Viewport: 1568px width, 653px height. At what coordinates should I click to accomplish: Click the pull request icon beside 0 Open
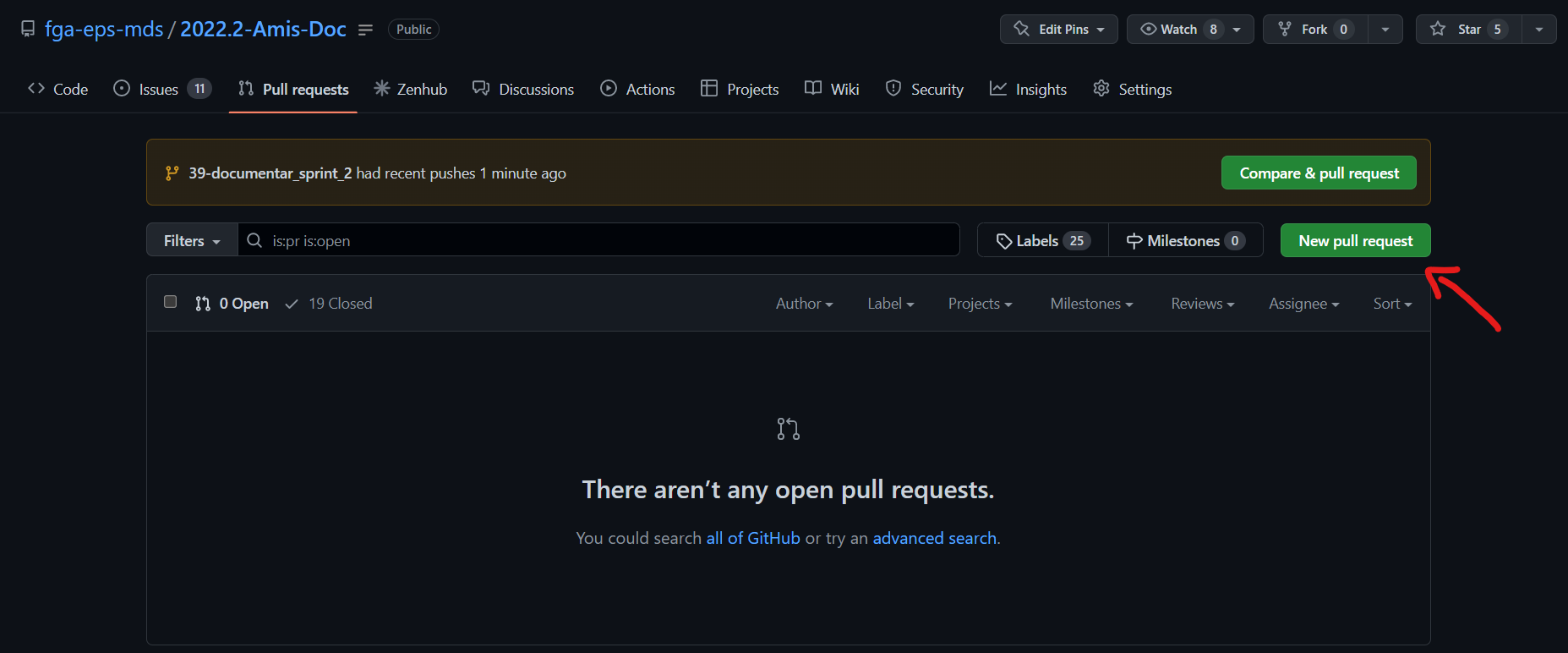pos(203,304)
